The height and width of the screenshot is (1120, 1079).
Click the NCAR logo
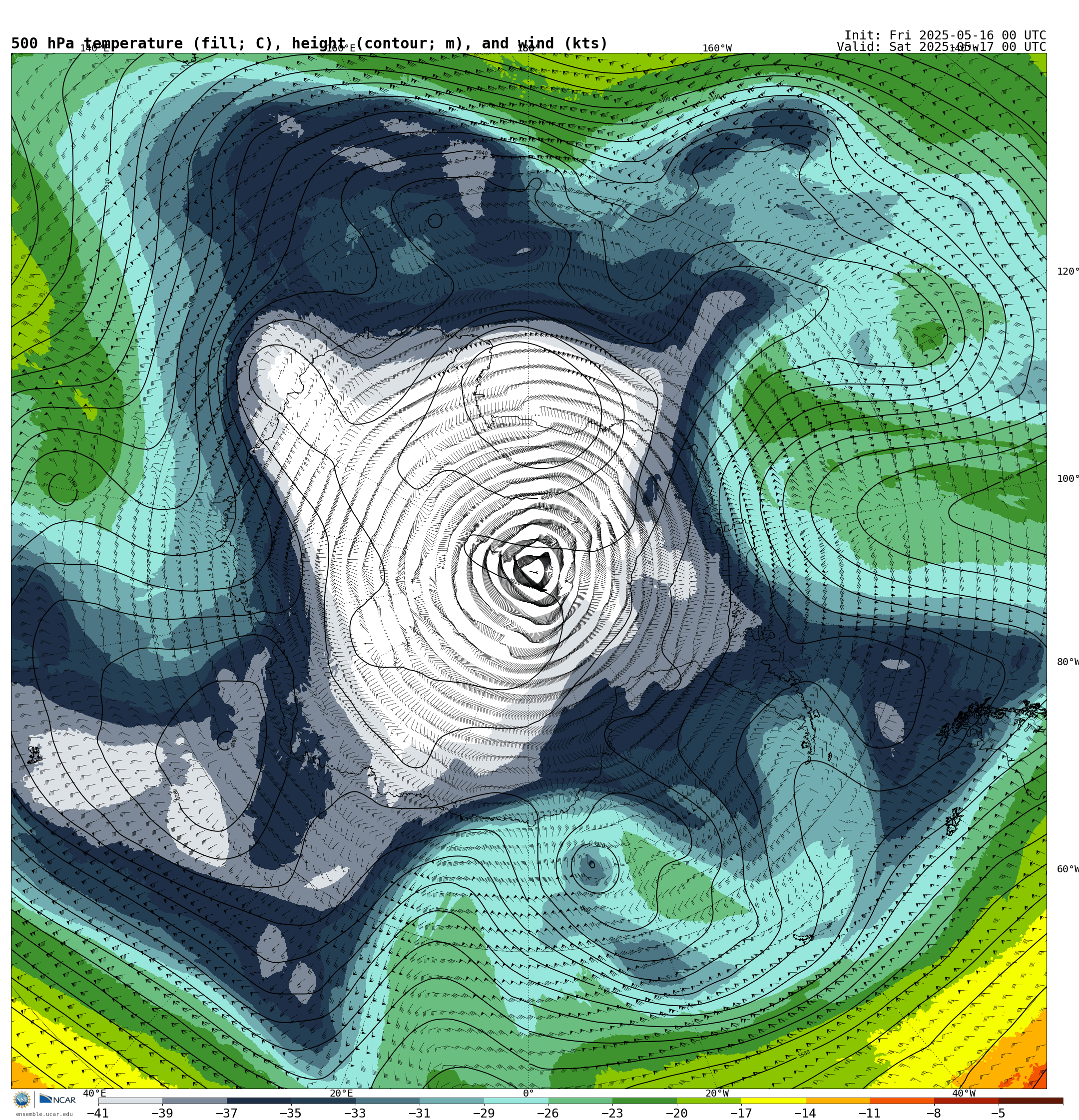click(57, 1100)
